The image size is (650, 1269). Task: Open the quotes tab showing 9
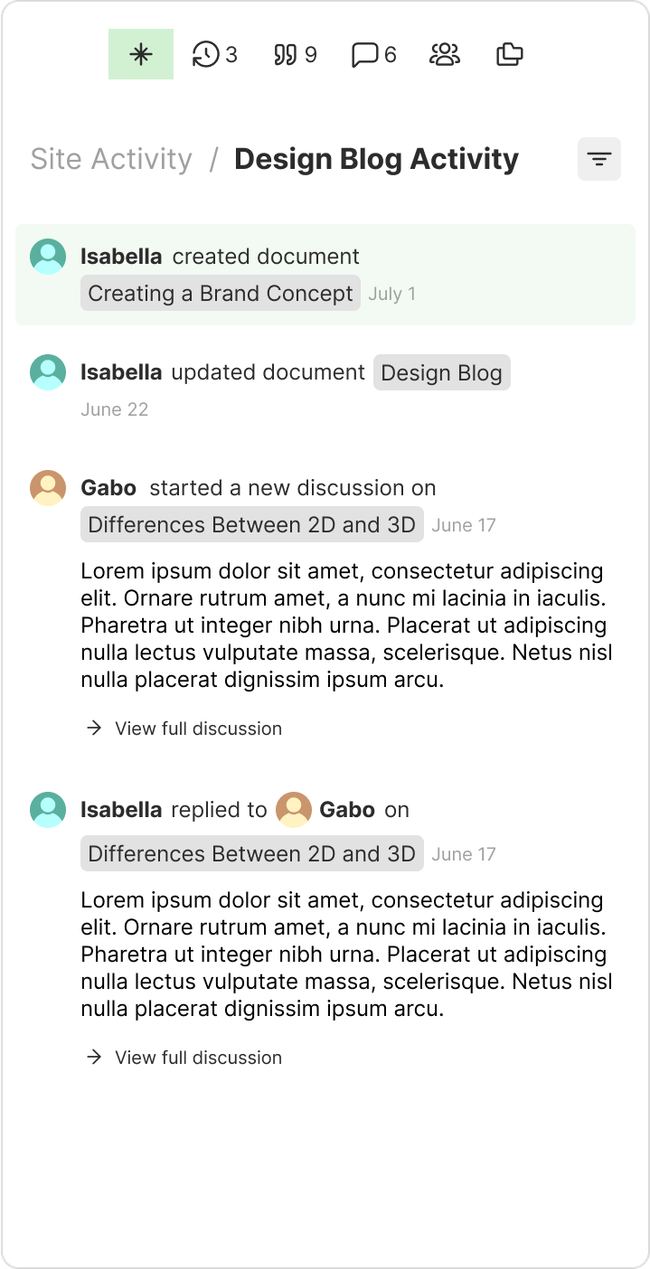click(295, 54)
